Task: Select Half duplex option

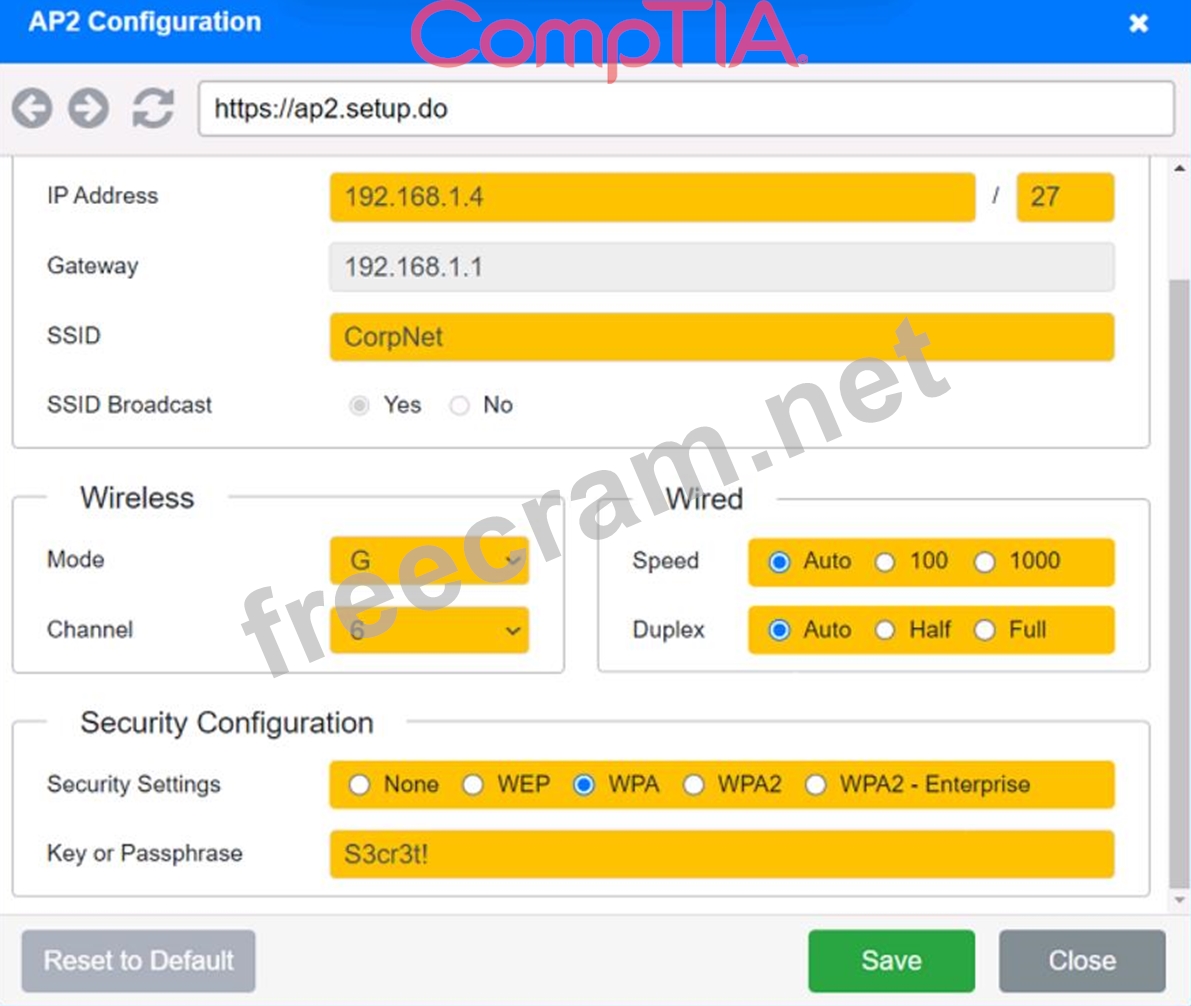Action: [885, 630]
